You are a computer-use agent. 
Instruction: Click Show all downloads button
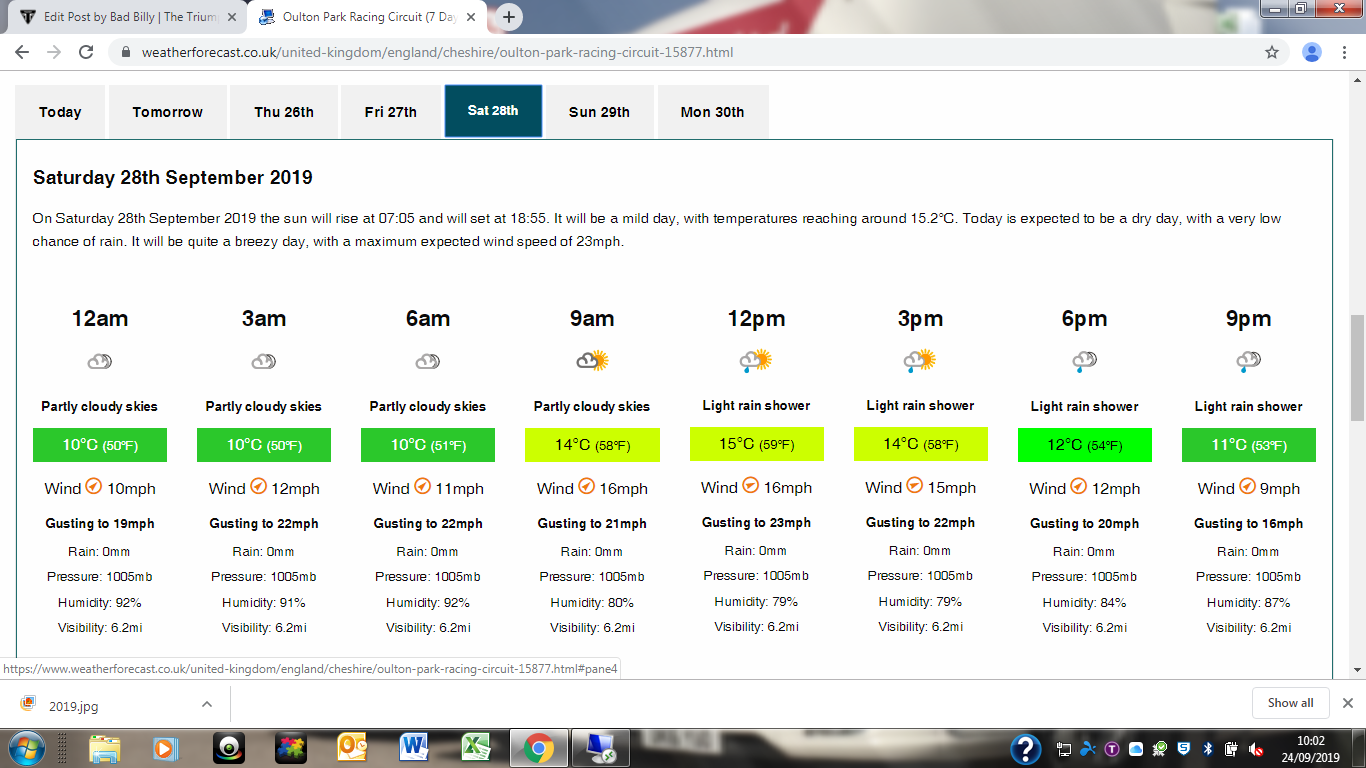point(1290,703)
